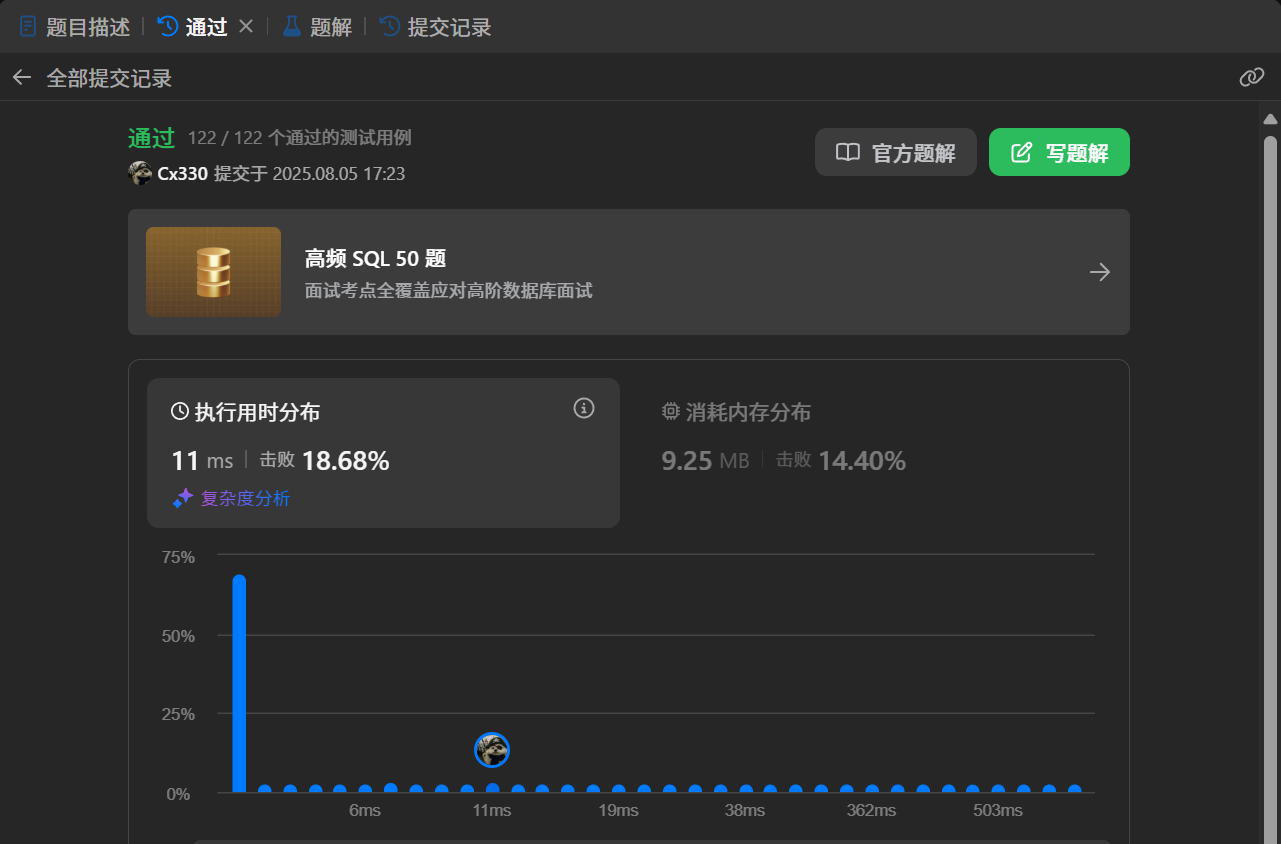Select the 通过 tab
This screenshot has height=844, width=1281.
pos(194,27)
